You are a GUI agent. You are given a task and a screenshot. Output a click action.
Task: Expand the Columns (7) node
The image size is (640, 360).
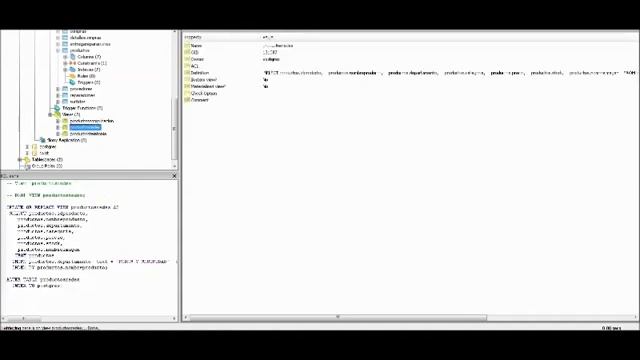click(65, 57)
